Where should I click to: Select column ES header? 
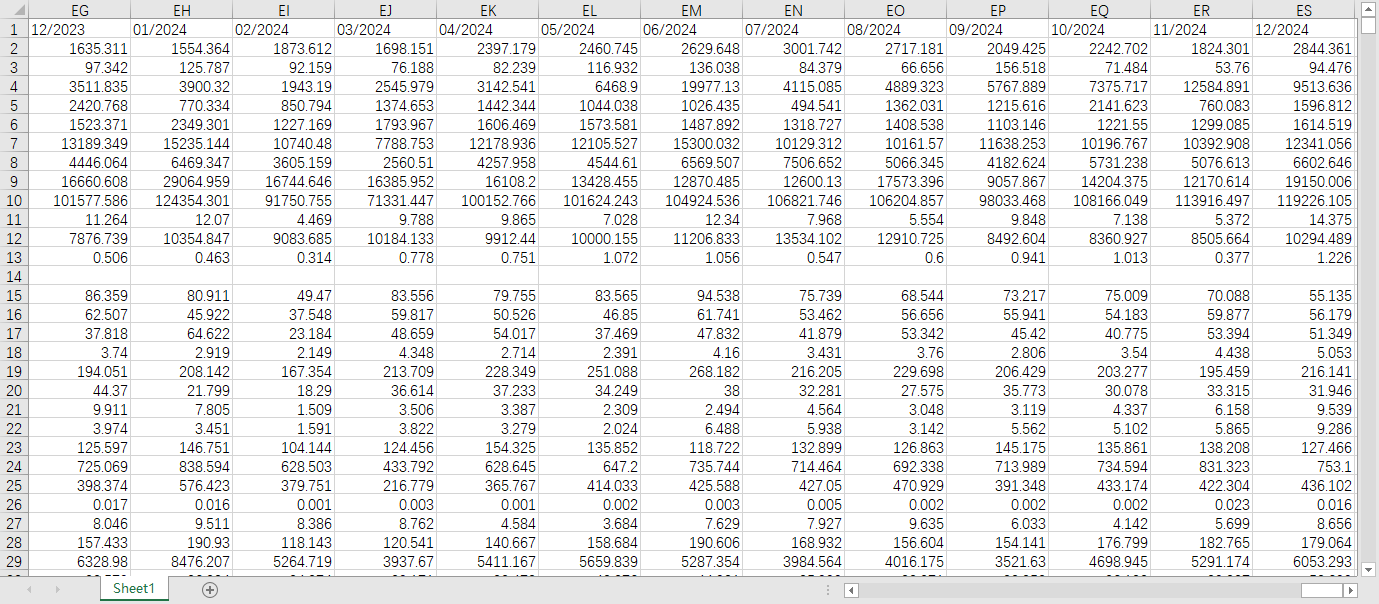(x=1303, y=10)
